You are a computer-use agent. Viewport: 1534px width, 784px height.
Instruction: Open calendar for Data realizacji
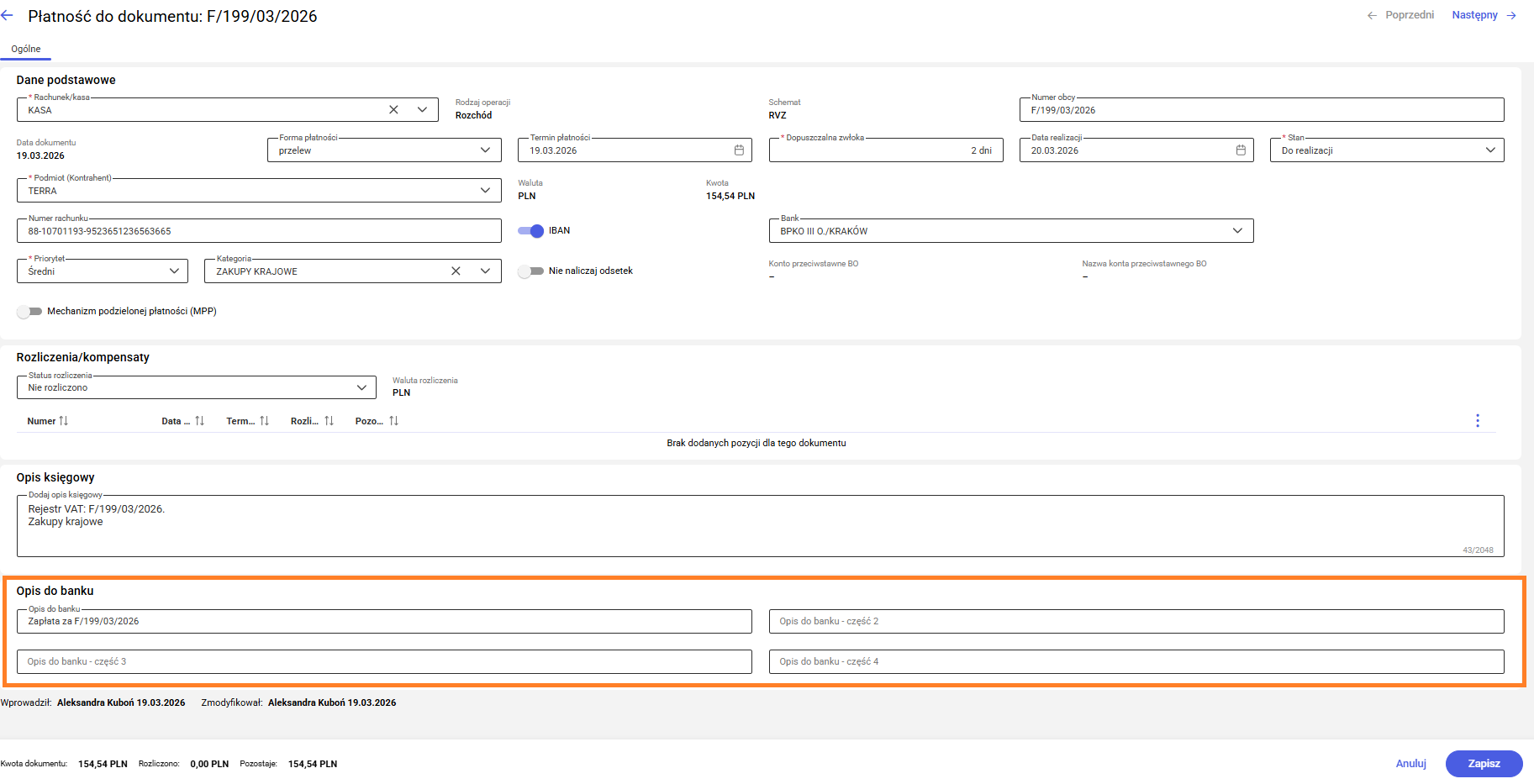[x=1240, y=150]
